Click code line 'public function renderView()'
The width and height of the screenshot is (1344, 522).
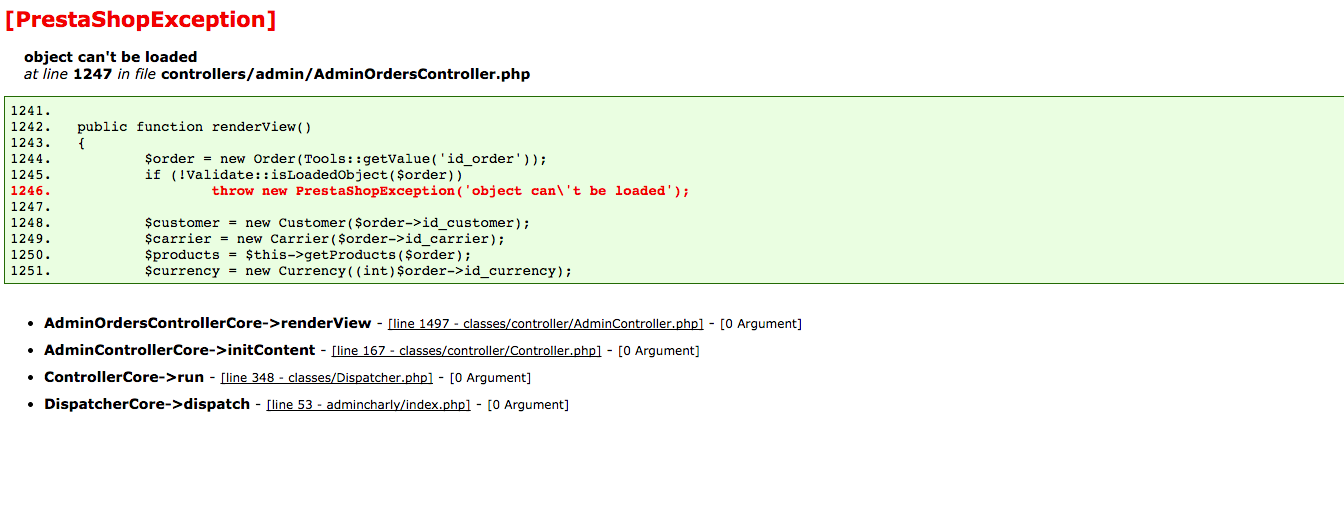pyautogui.click(x=195, y=127)
